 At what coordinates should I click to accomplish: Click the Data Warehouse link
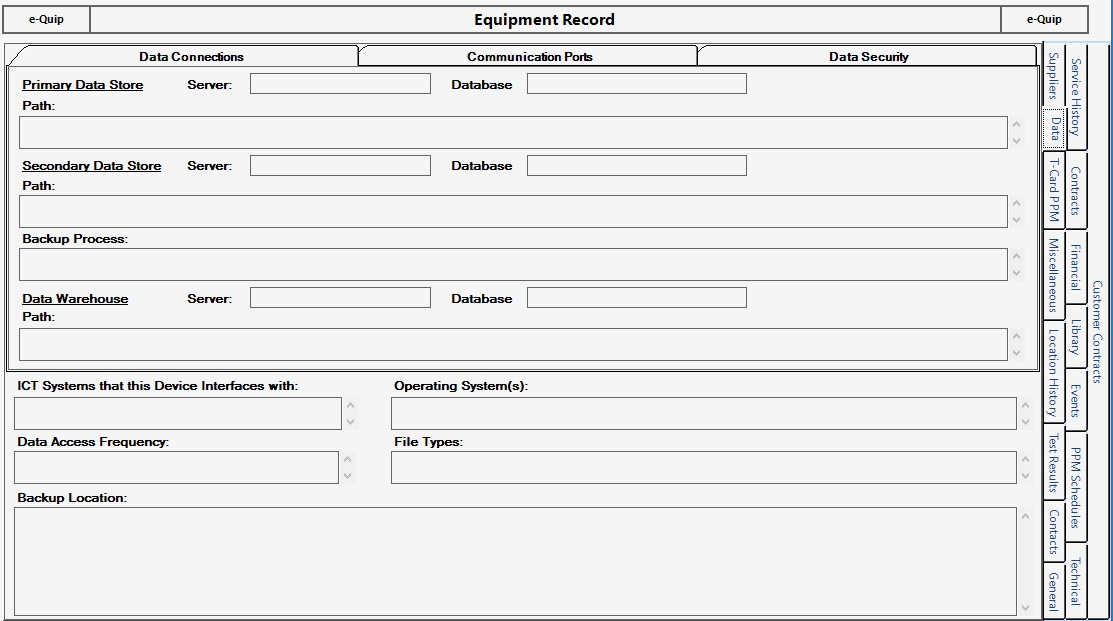click(75, 299)
